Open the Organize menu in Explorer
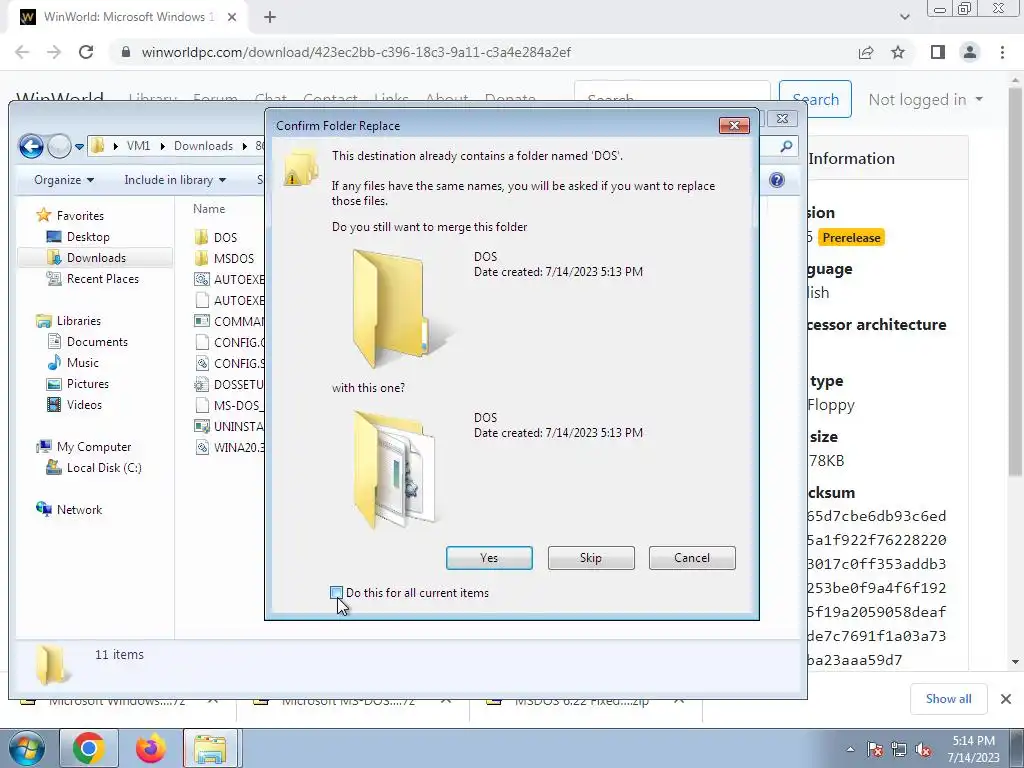 [x=64, y=180]
